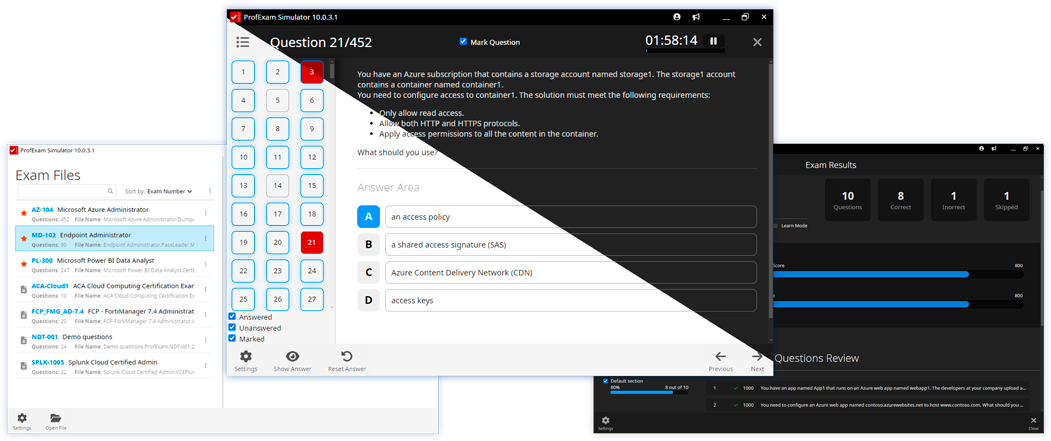
Task: Click Close in the Exam Results window footer
Action: (x=1034, y=423)
